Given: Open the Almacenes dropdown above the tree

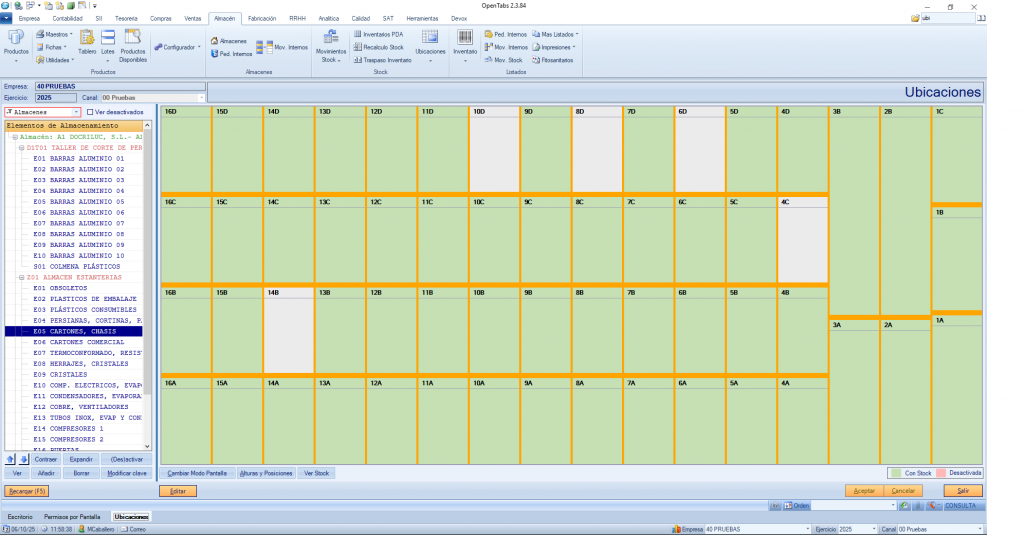Looking at the screenshot, I should point(78,112).
